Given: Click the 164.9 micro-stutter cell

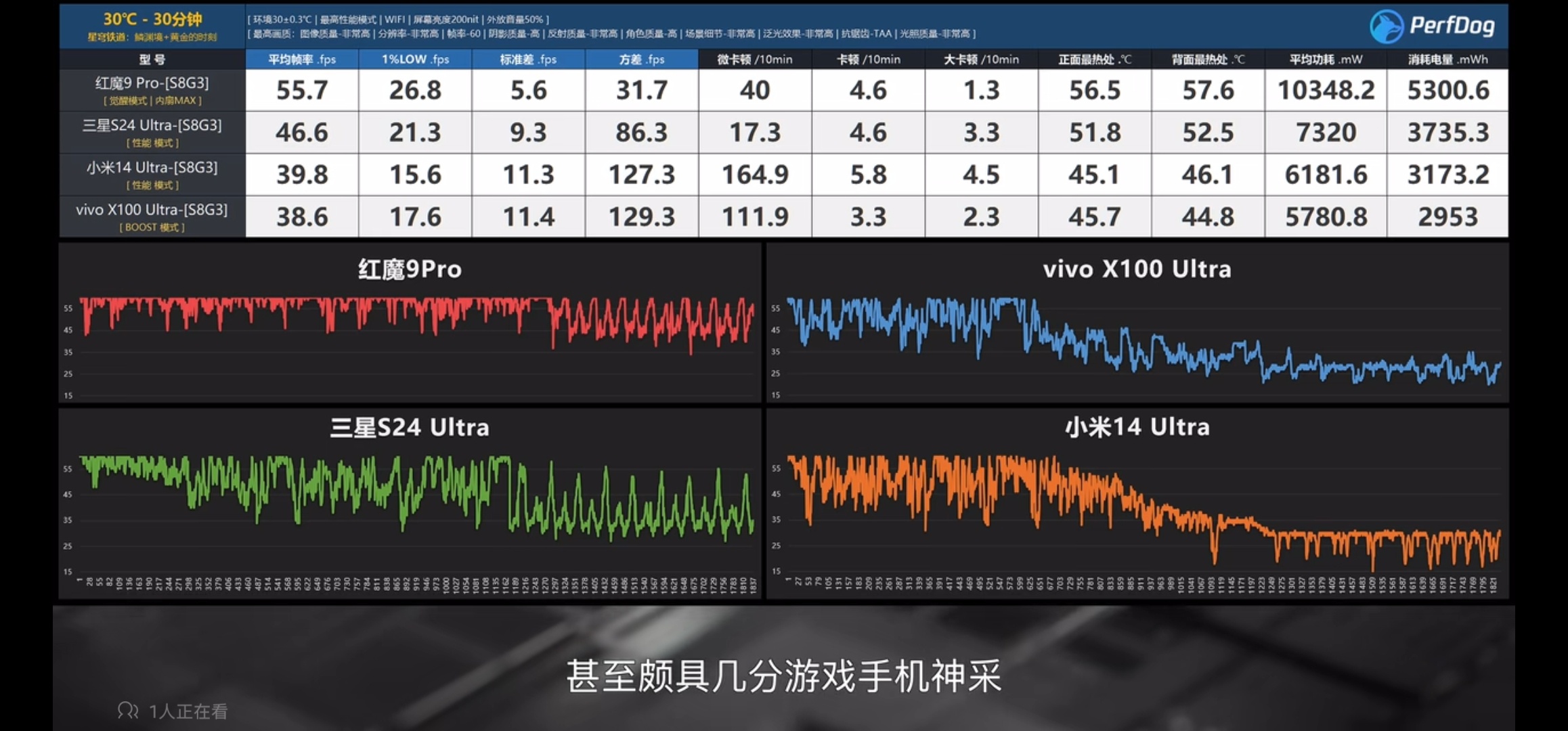Looking at the screenshot, I should tap(755, 175).
